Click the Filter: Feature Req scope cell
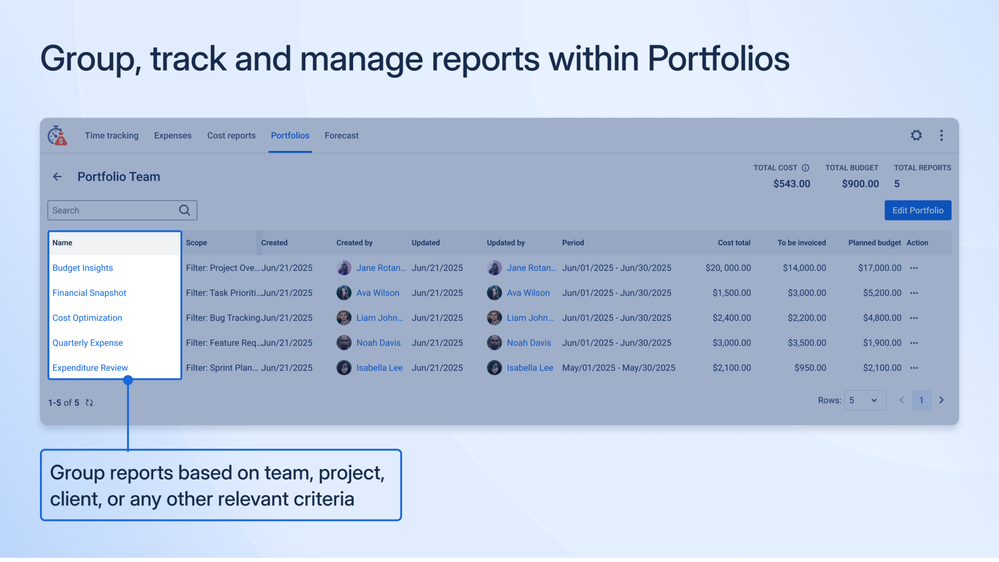Viewport: 999px width, 562px height. pyautogui.click(x=222, y=343)
